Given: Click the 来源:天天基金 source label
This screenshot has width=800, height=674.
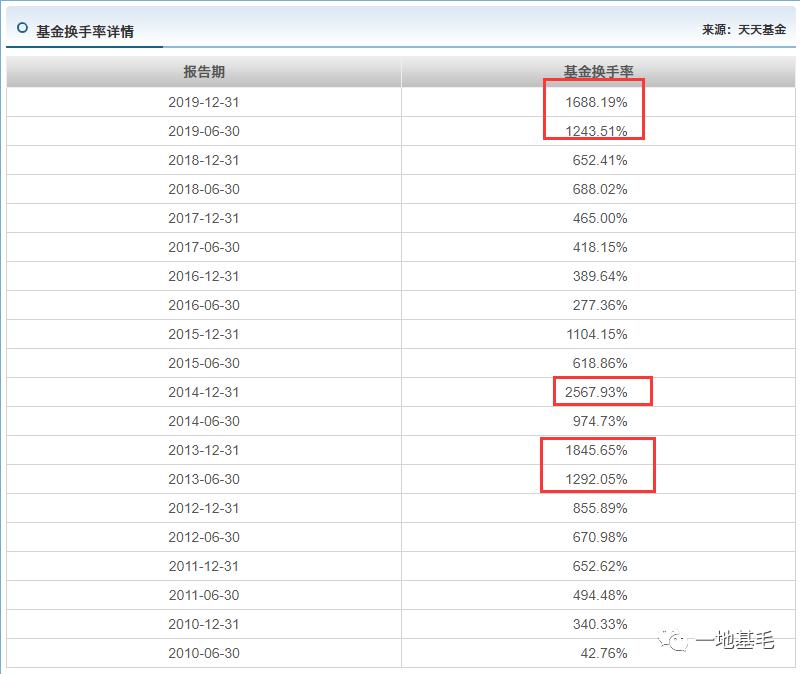Looking at the screenshot, I should point(744,30).
